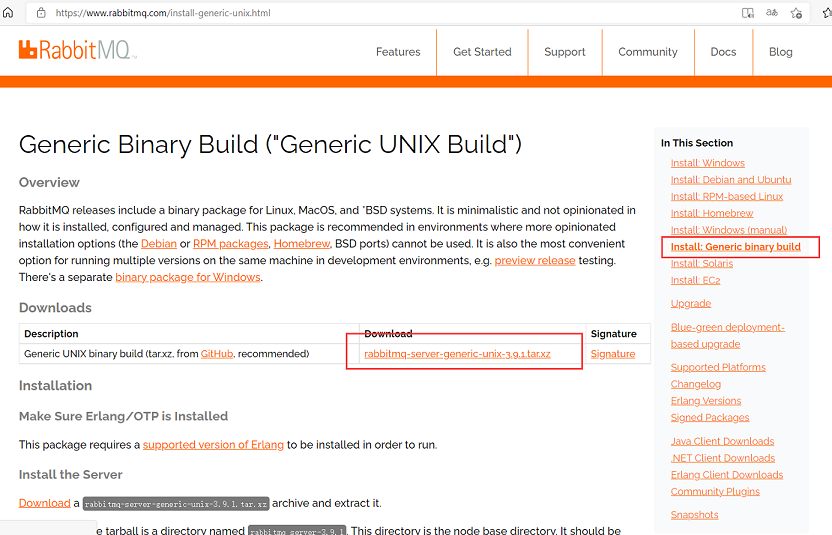Open Install: Solaris sidebar link
Viewport: 832px width, 535px height.
click(701, 264)
